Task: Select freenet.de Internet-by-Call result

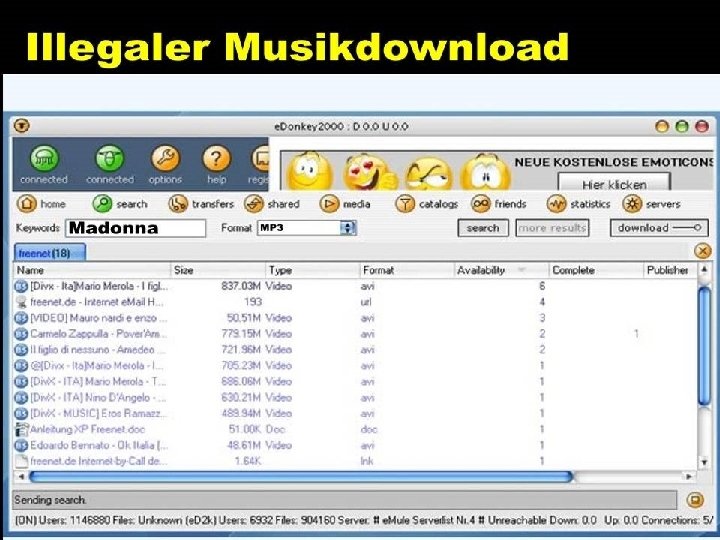Action: coord(355,461)
